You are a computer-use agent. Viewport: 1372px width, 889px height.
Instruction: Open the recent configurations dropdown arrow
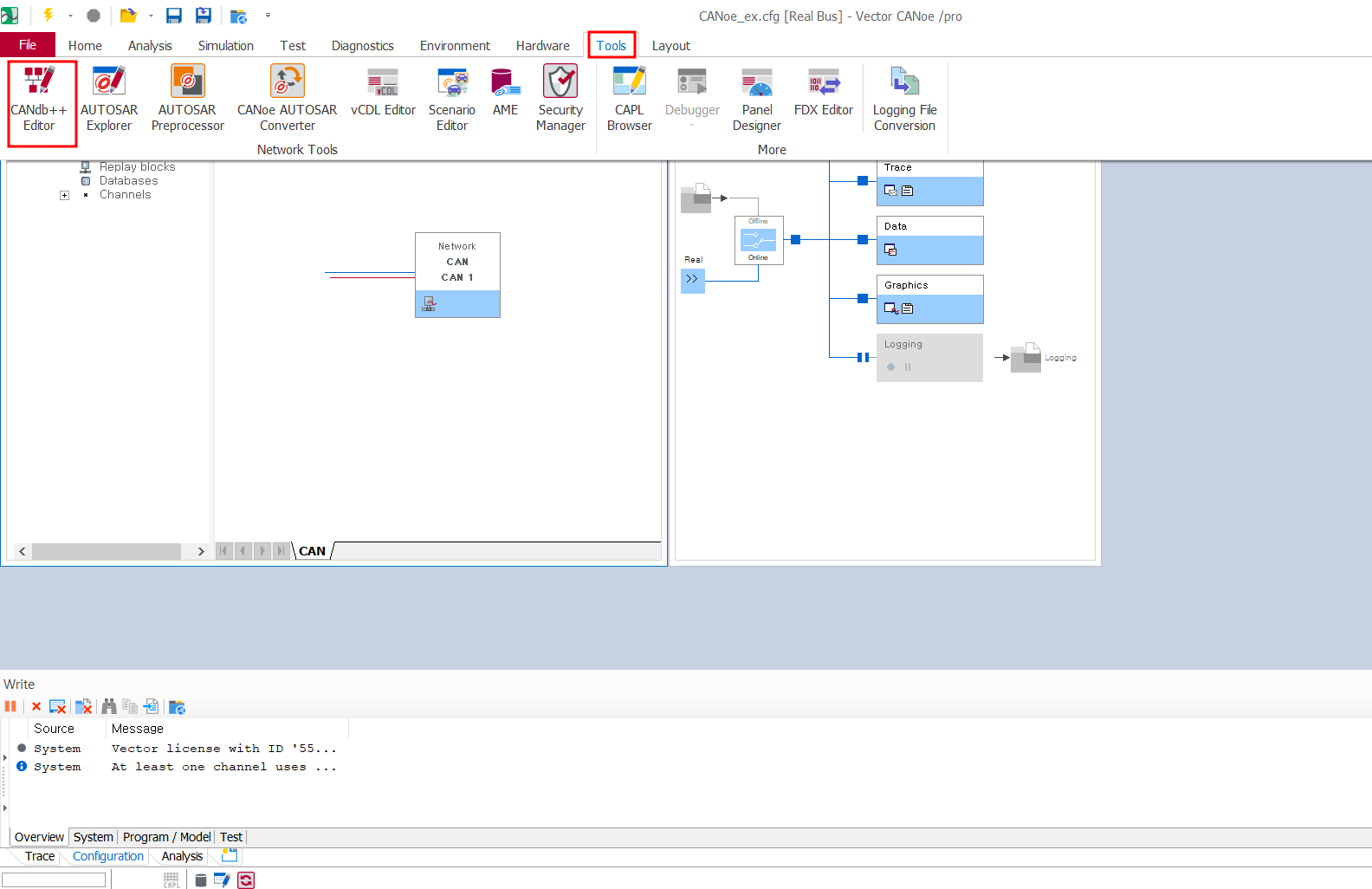pyautogui.click(x=151, y=16)
